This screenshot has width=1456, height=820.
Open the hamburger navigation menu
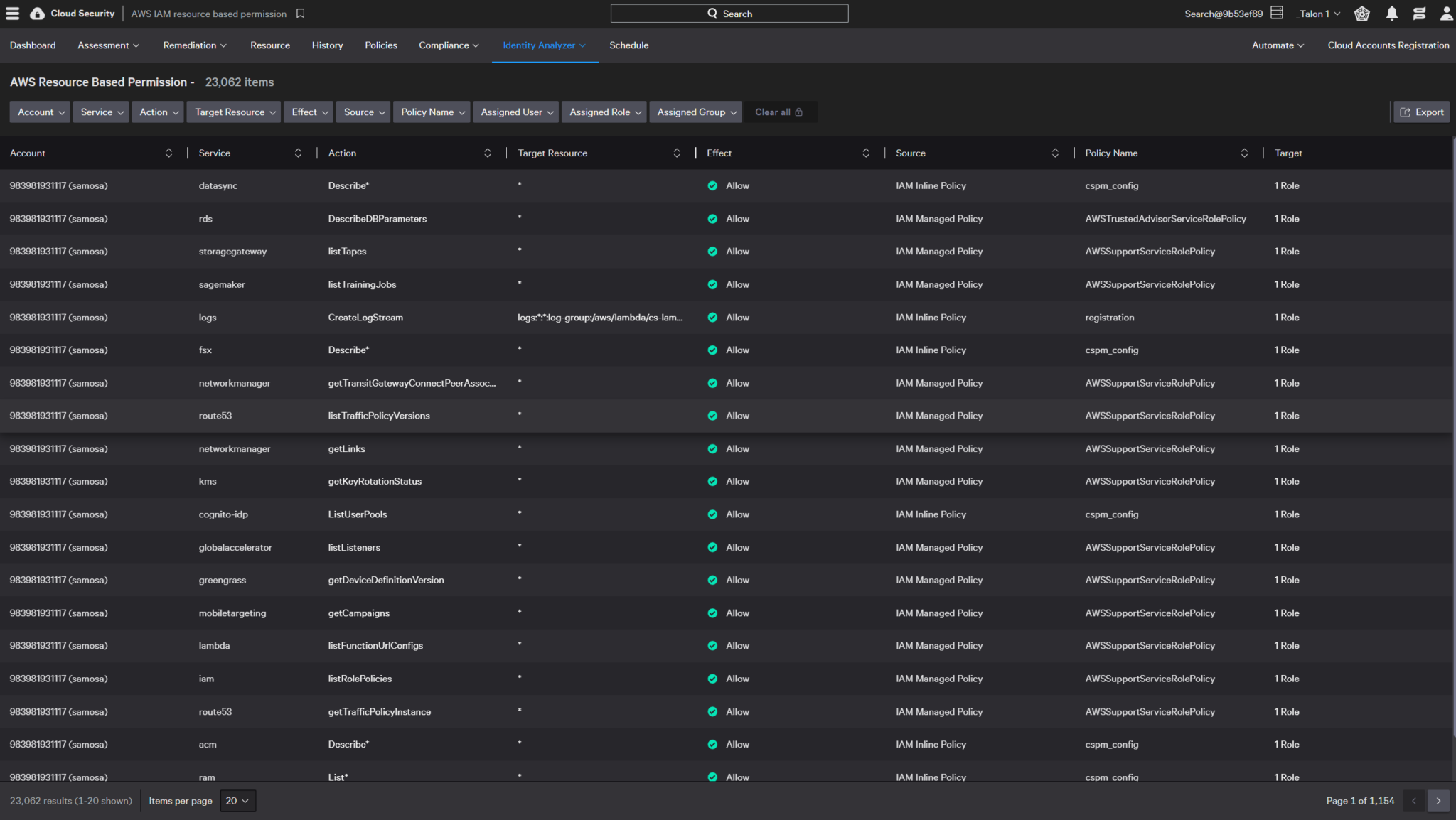[x=12, y=13]
